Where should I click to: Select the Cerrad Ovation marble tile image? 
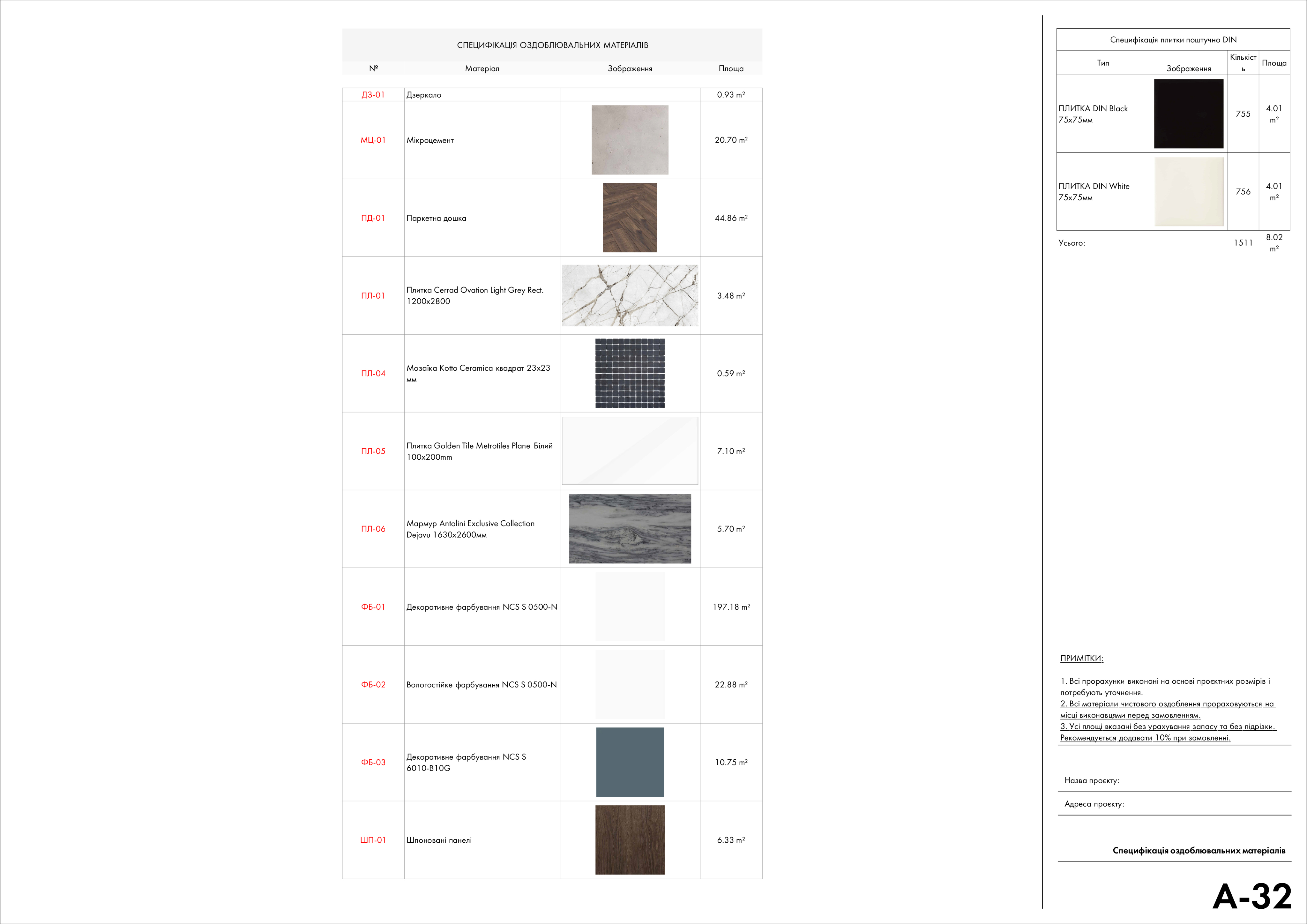point(630,295)
